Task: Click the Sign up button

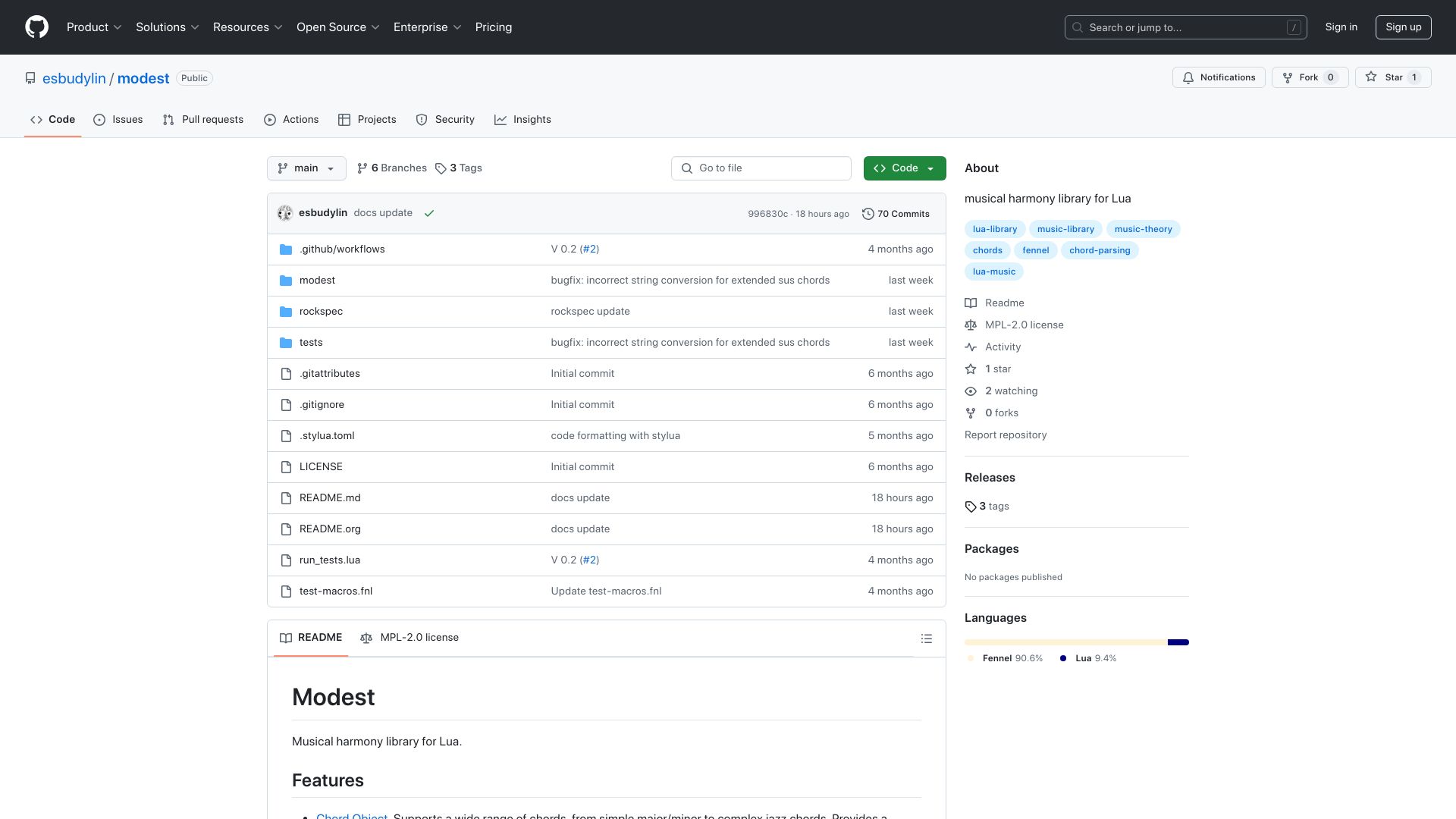Action: point(1404,27)
